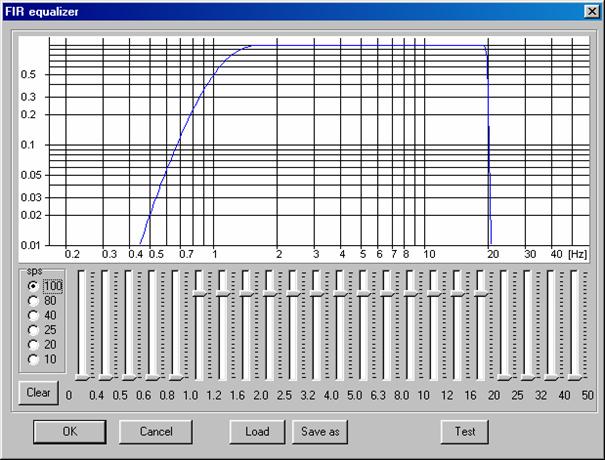The height and width of the screenshot is (460, 605).
Task: Click the 6.3 Hz slider handle
Action: [388, 293]
